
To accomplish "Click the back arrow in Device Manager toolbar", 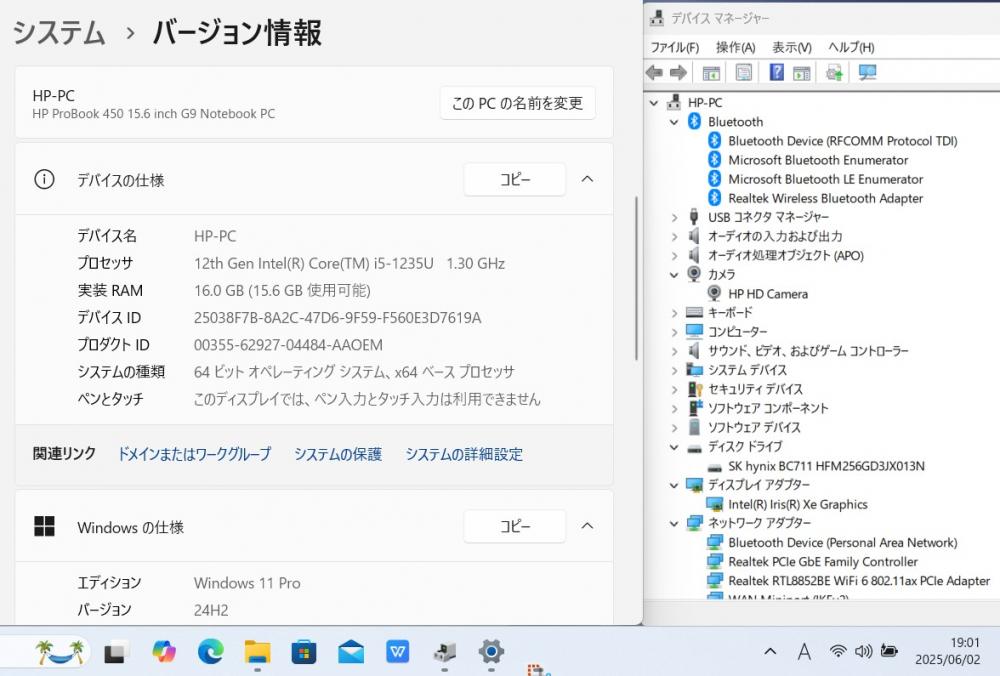I will pyautogui.click(x=654, y=73).
